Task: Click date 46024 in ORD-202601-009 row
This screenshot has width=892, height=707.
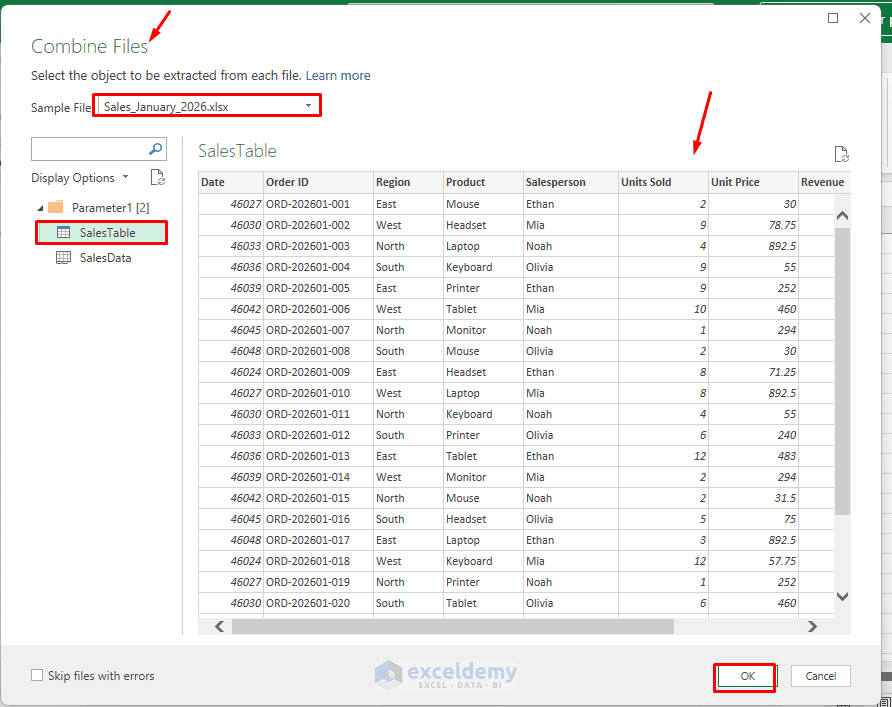Action: 231,373
